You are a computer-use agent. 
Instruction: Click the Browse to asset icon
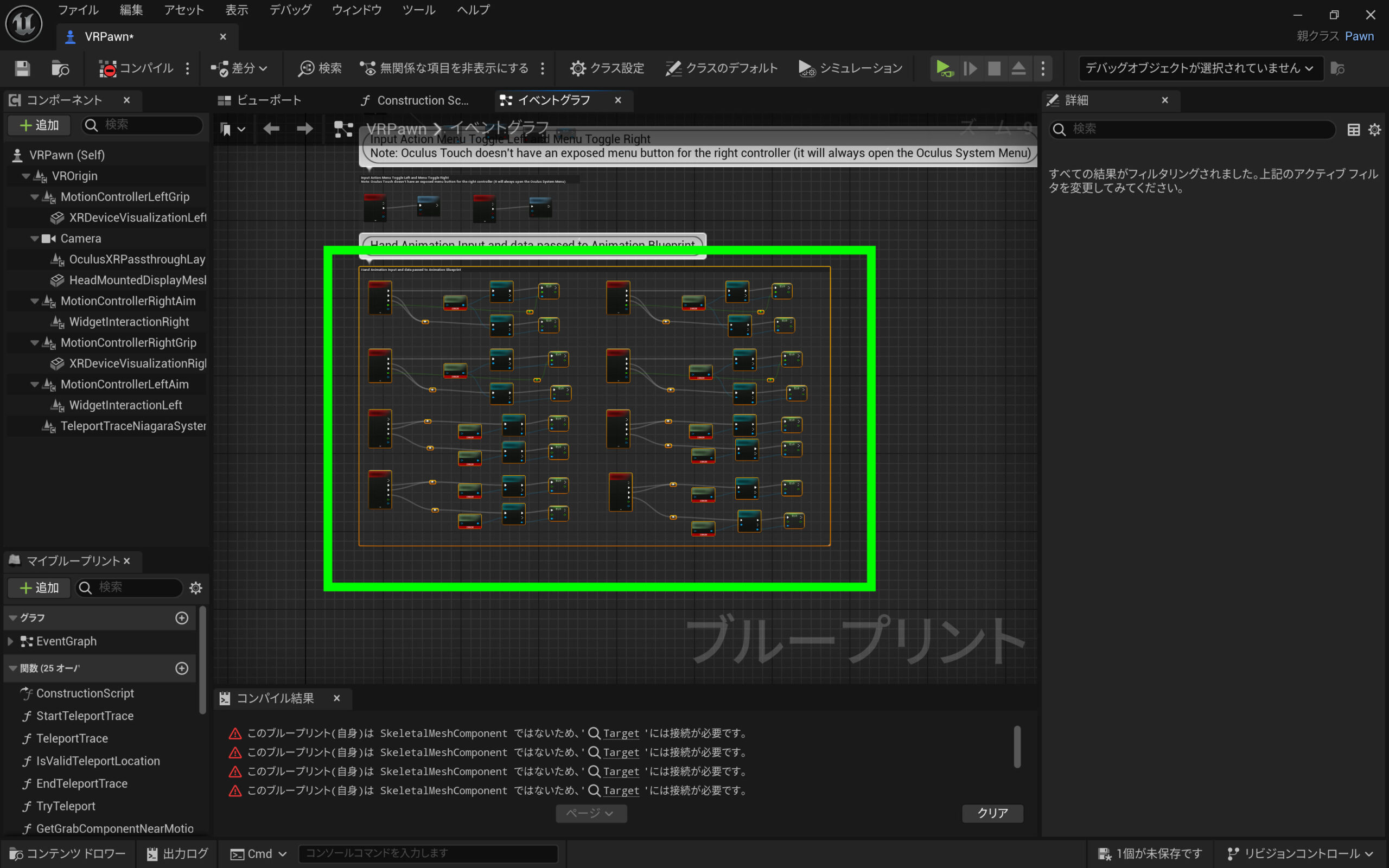60,68
